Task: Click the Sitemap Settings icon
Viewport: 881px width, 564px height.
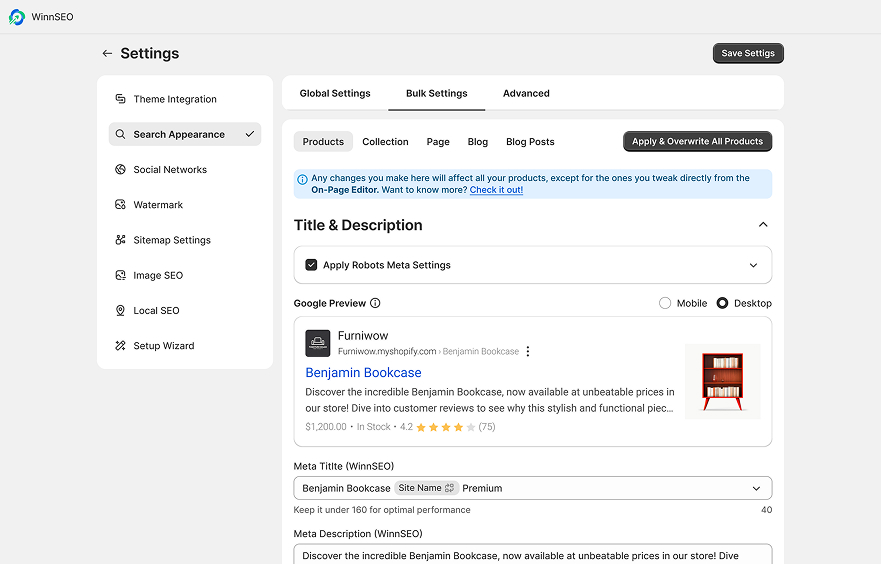Action: pos(120,240)
